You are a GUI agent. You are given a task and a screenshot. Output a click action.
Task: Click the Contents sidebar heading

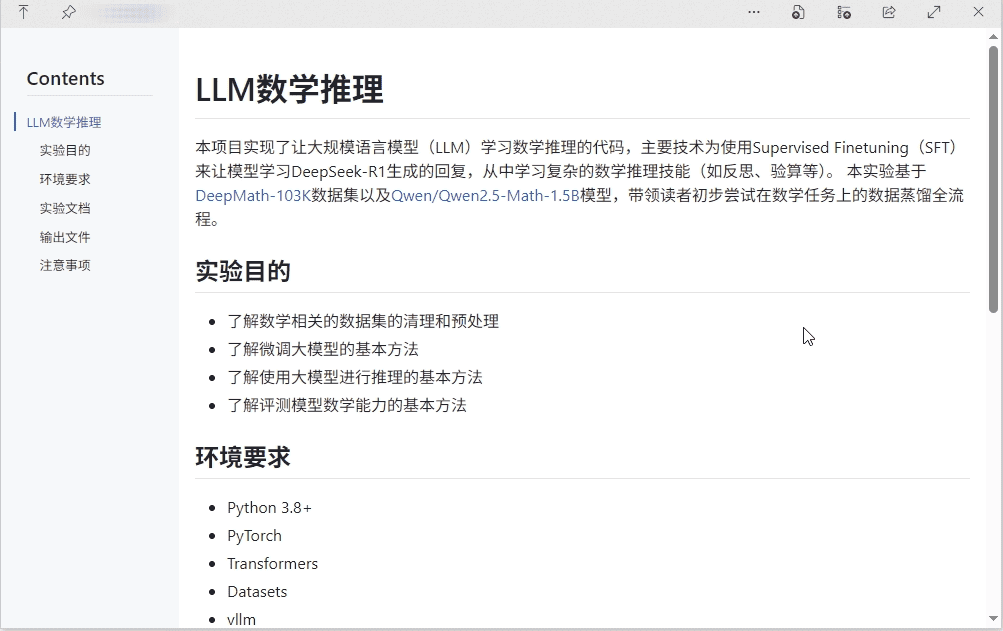[x=65, y=79]
